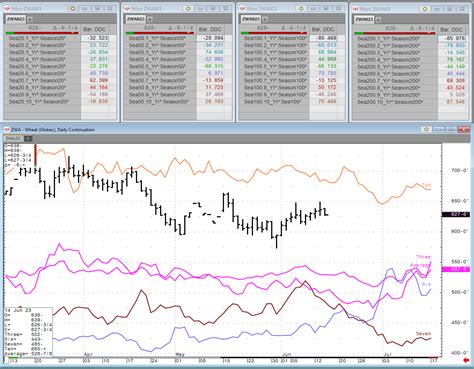474x369 pixels.
Task: Click the Jul label on the date axis
Action: click(x=387, y=354)
